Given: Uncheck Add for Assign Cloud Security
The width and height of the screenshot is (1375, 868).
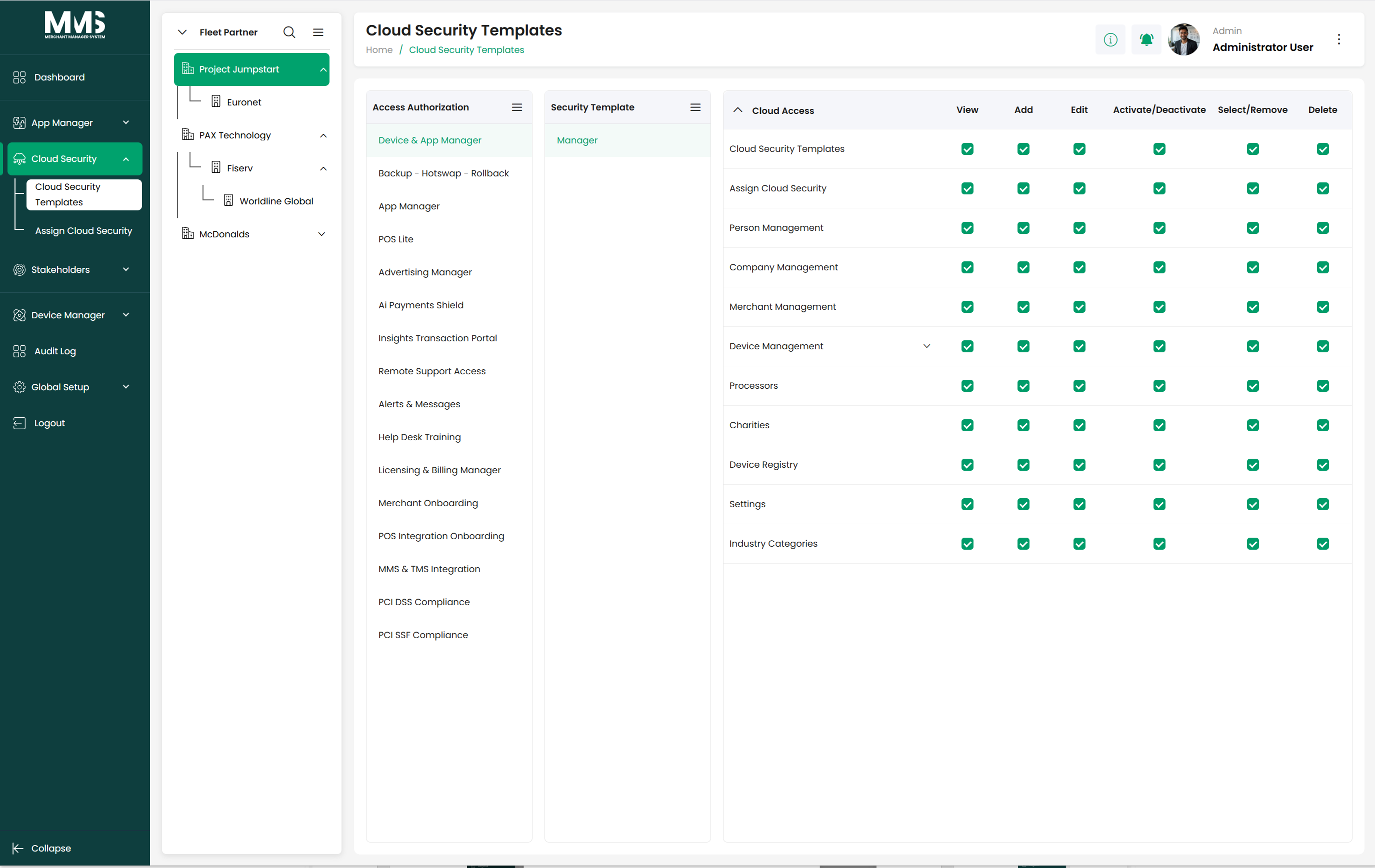Looking at the screenshot, I should [x=1023, y=188].
